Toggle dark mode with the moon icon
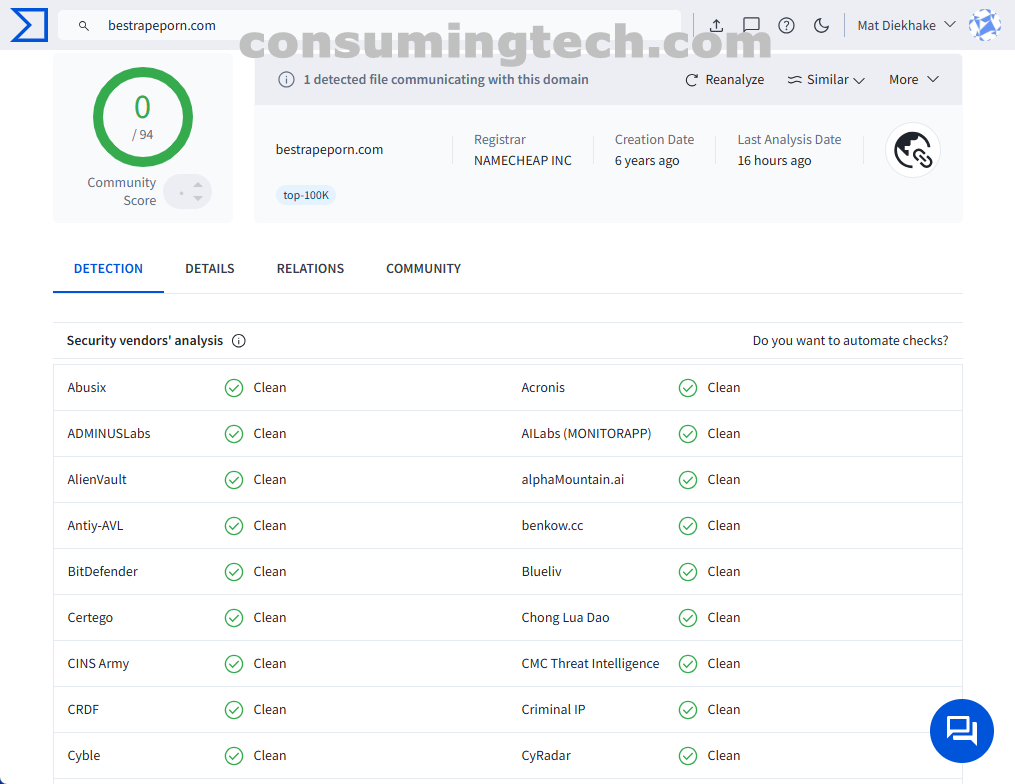The image size is (1015, 784). [821, 26]
